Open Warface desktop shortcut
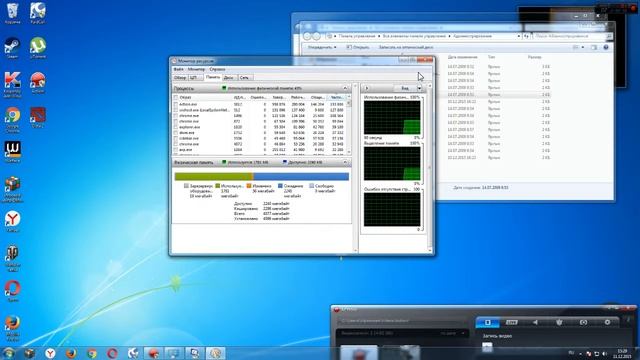The height and width of the screenshot is (360, 640). click(12, 152)
